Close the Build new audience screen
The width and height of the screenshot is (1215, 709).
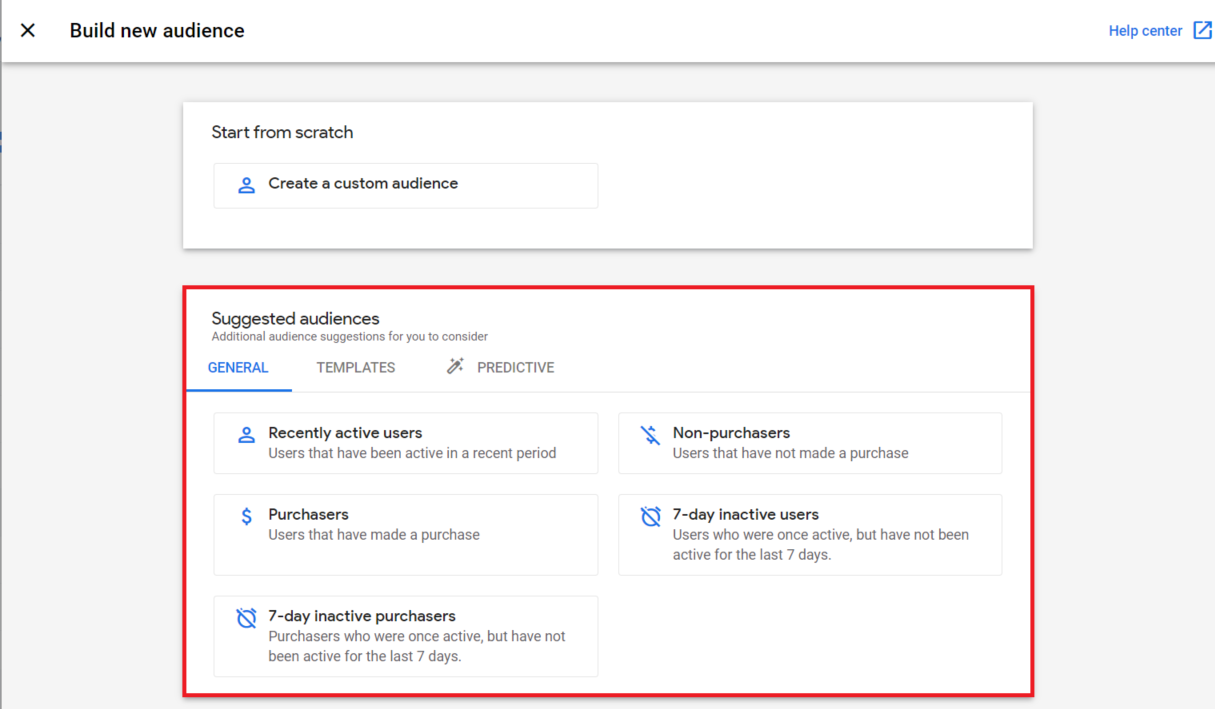tap(27, 30)
